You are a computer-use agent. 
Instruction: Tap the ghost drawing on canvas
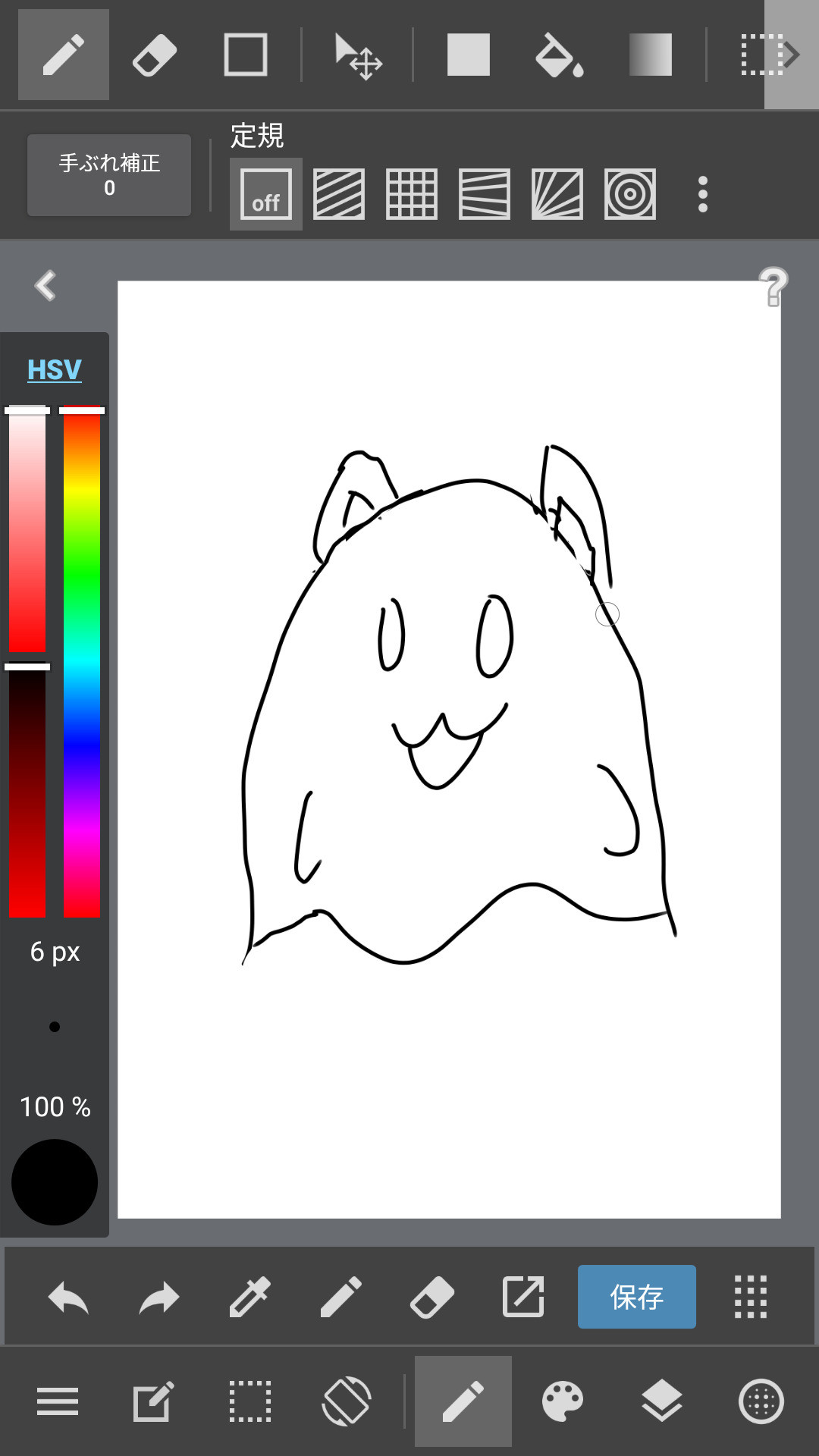458,705
